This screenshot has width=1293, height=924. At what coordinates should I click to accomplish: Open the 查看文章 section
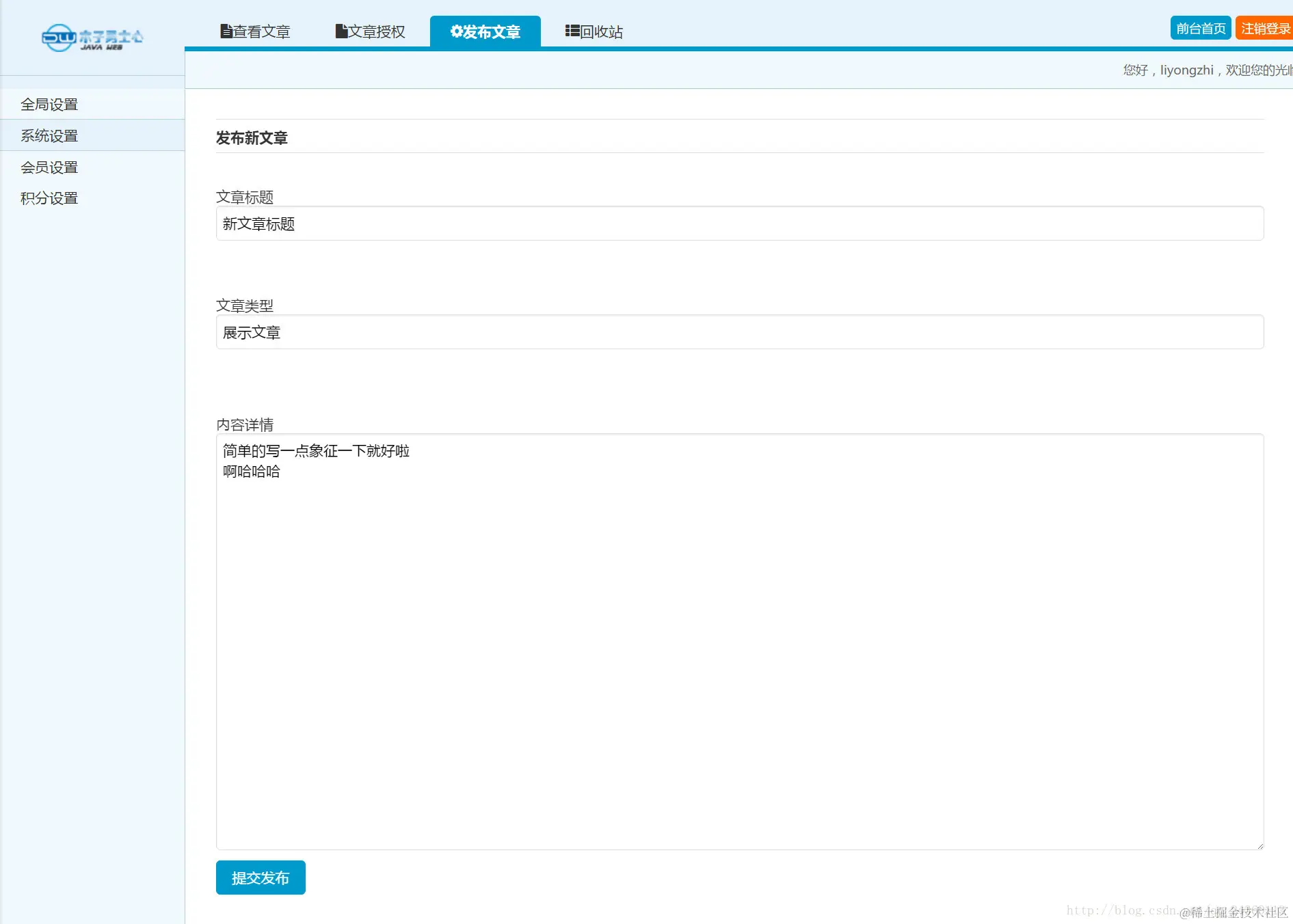262,31
